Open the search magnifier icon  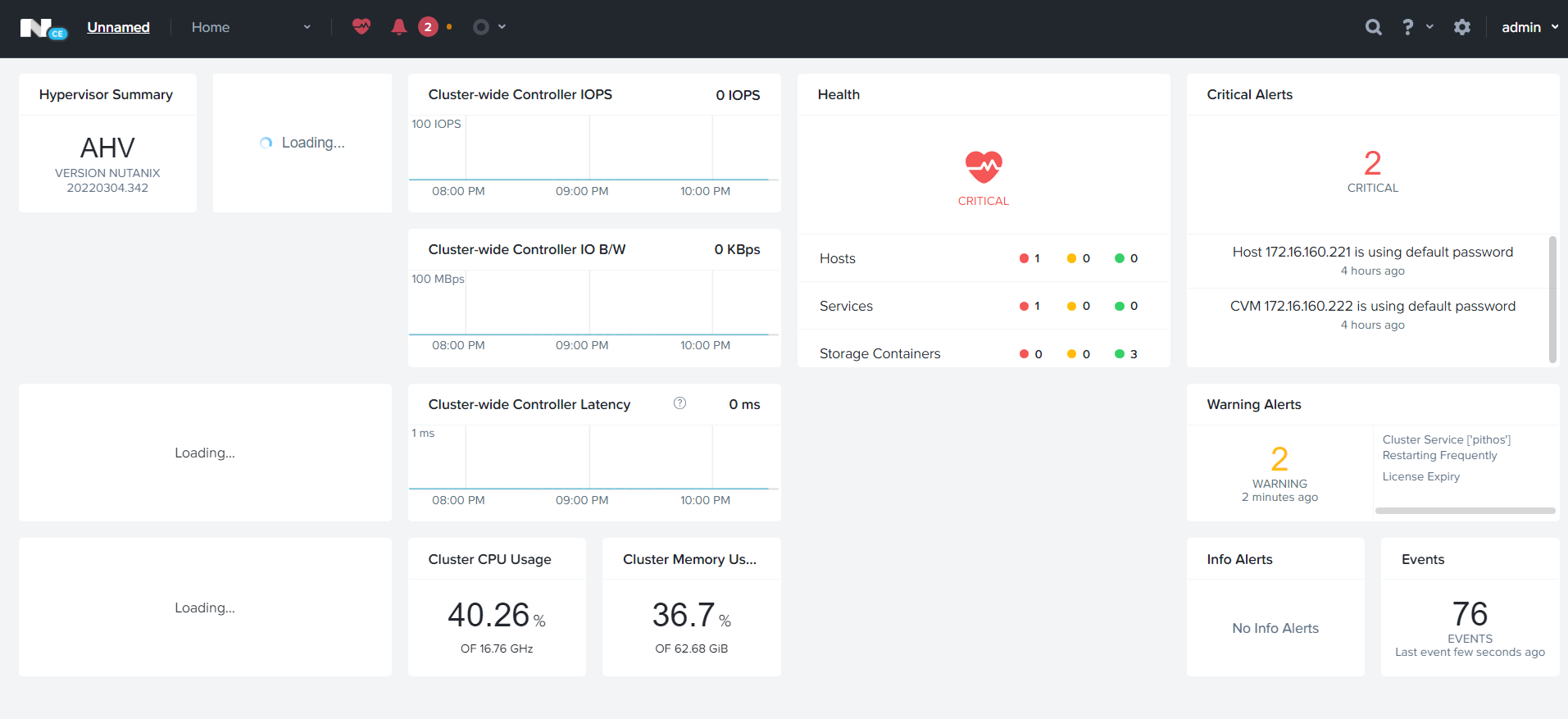tap(1373, 27)
